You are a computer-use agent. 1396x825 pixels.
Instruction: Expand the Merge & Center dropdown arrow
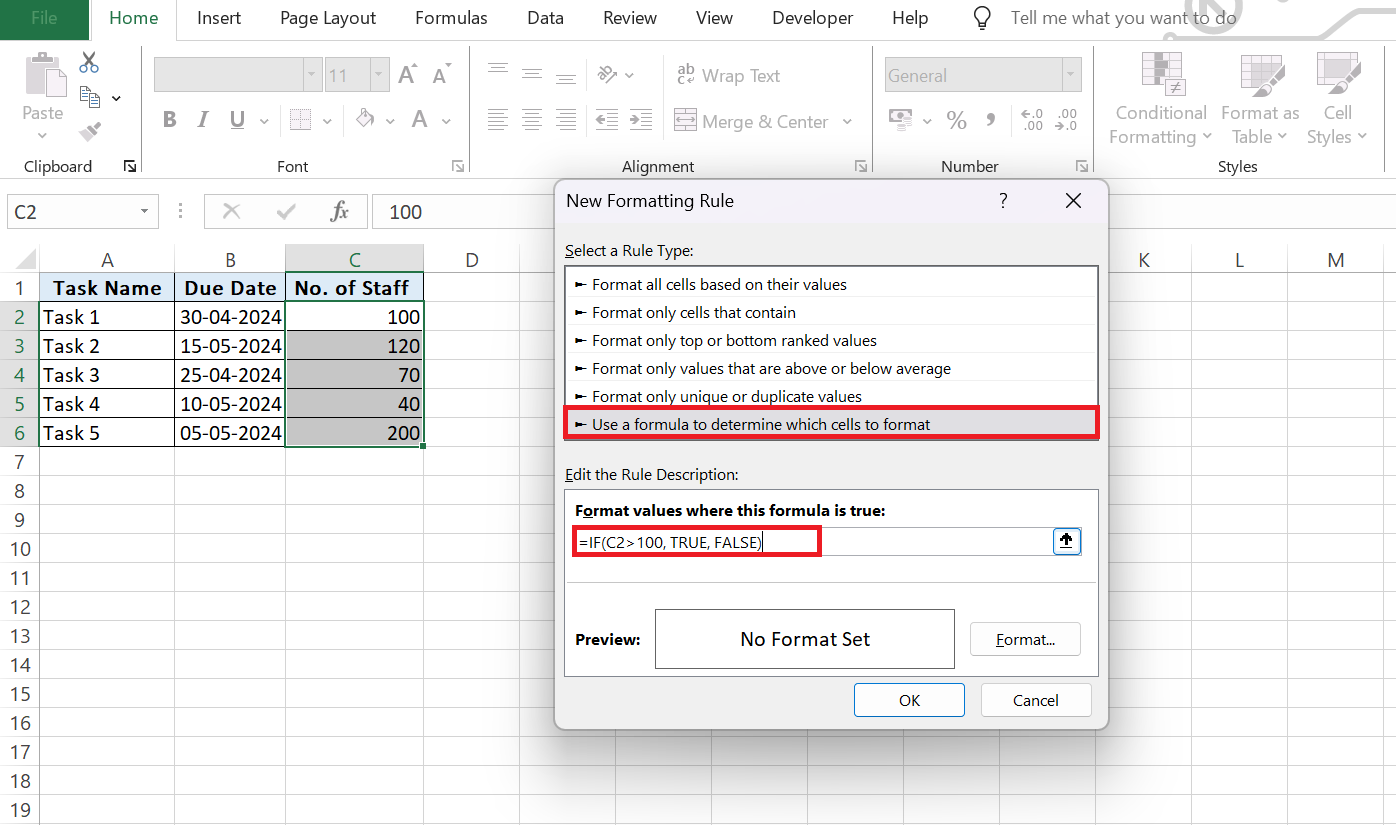click(x=847, y=121)
